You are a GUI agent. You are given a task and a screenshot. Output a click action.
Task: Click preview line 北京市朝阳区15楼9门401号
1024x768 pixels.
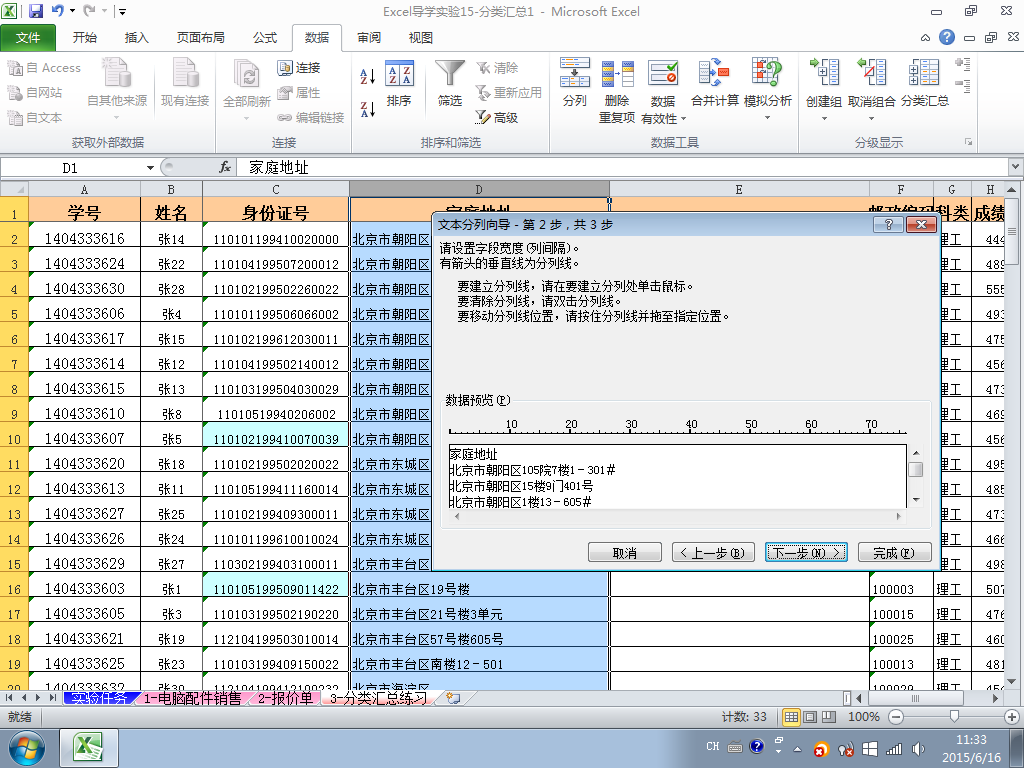(521, 487)
